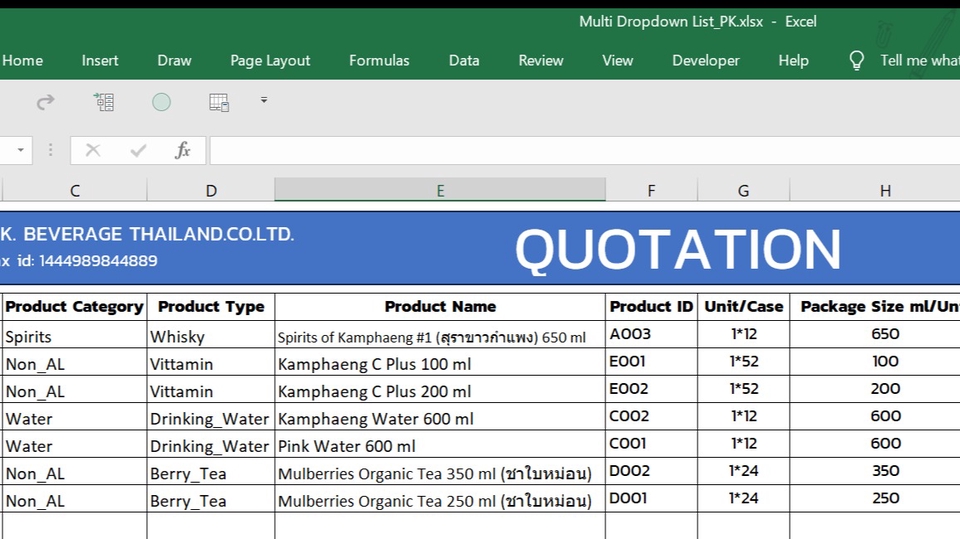The height and width of the screenshot is (539, 960).
Task: Click the Product ID header cell
Action: (651, 306)
